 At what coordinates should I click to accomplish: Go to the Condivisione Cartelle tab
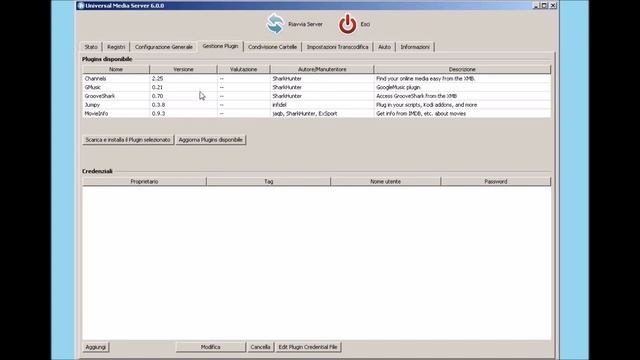coord(273,47)
